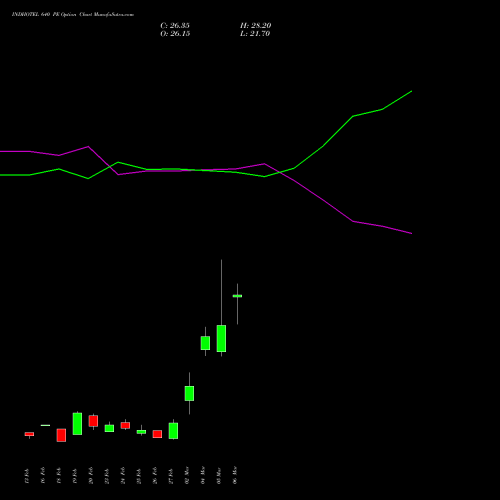
Task: Click the 19 Feb tall green candlestick
Action: pyautogui.click(x=77, y=424)
